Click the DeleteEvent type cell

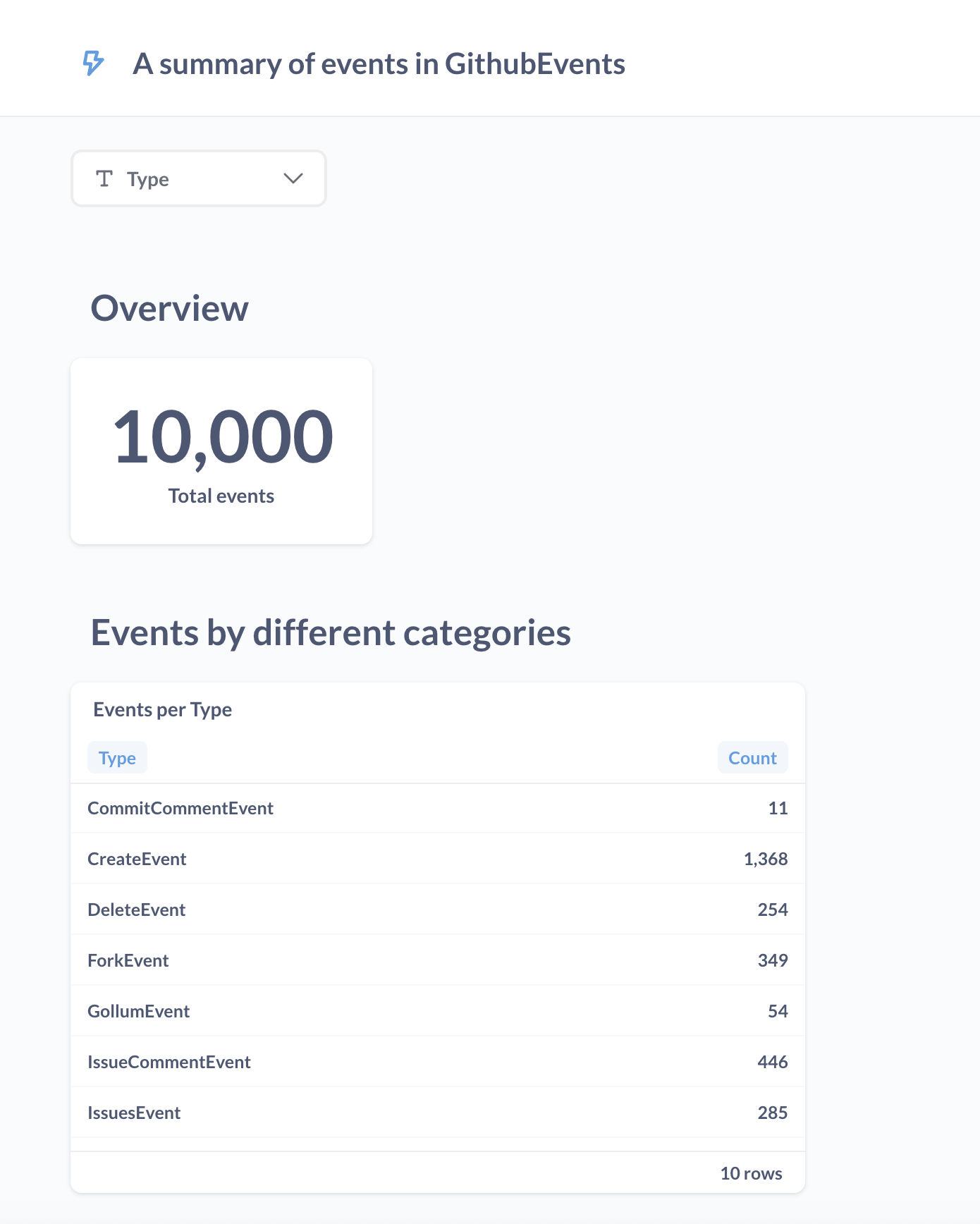pos(136,910)
